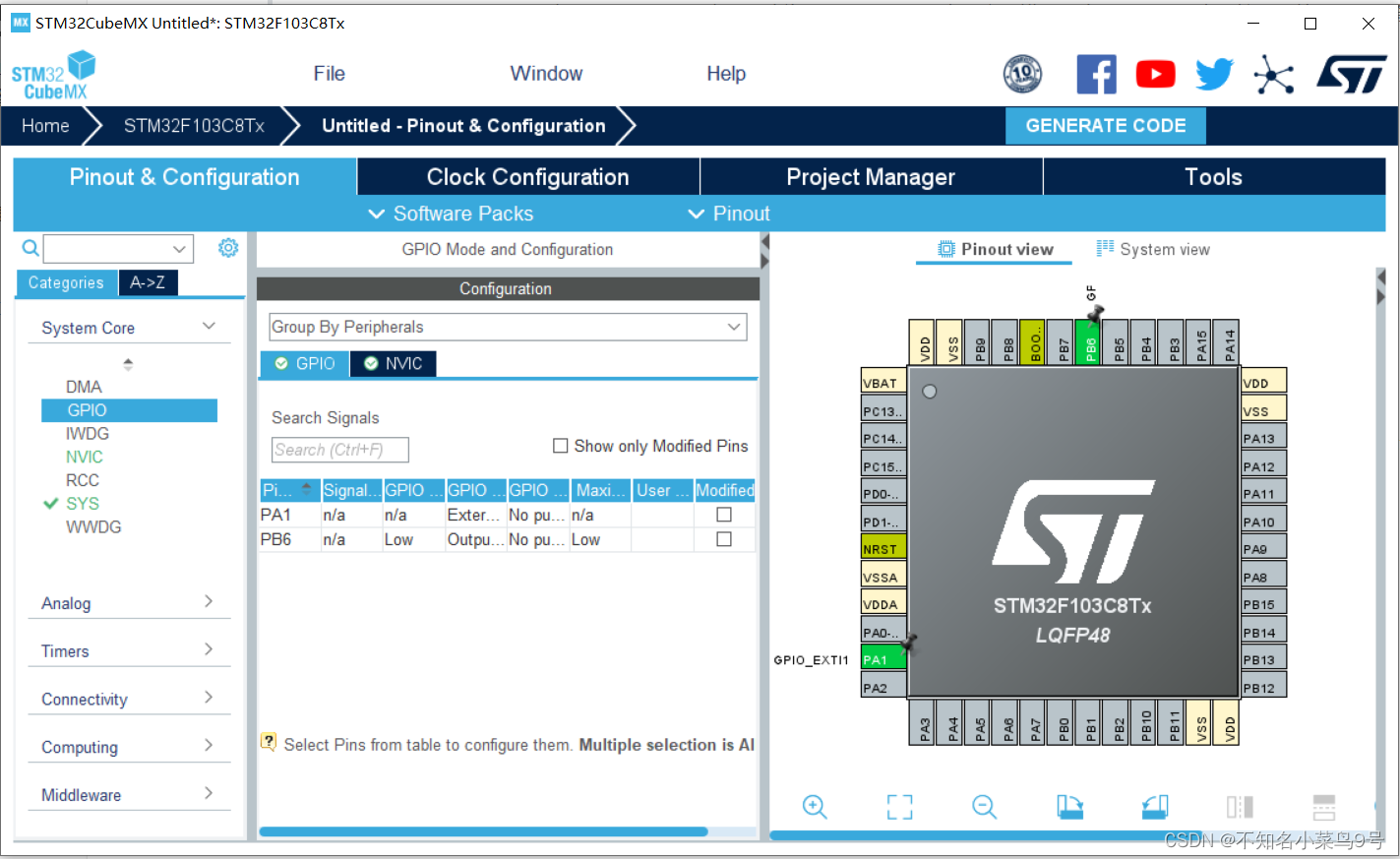Select IWDG in System Core list

coord(88,434)
